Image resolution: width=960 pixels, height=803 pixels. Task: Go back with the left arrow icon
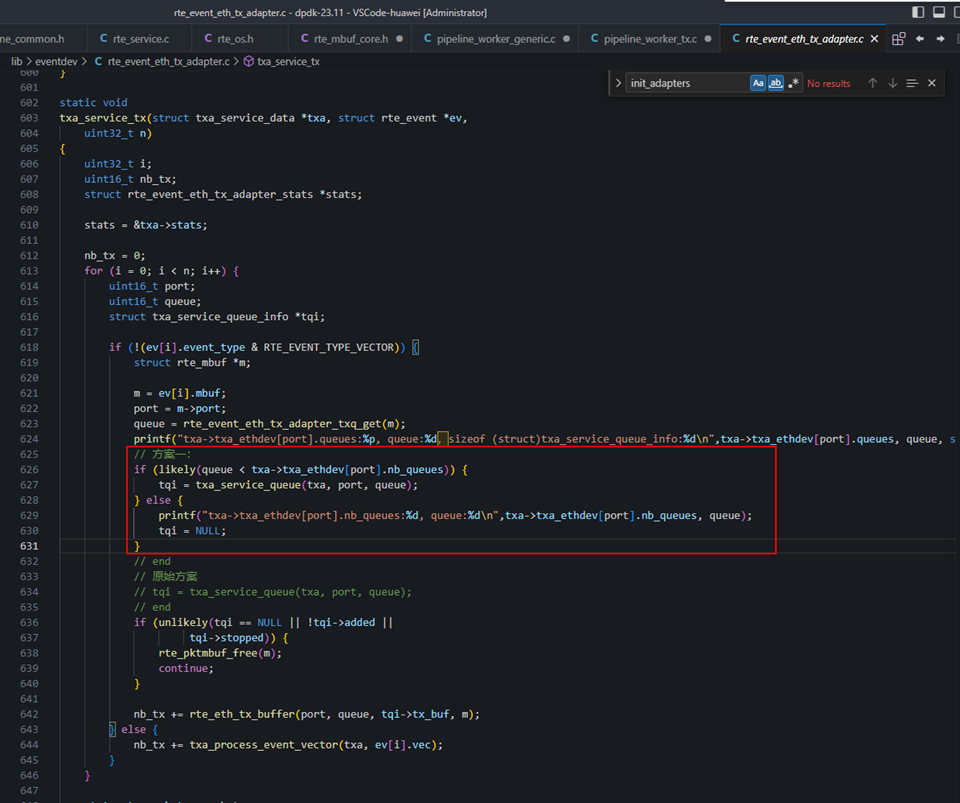tap(920, 39)
